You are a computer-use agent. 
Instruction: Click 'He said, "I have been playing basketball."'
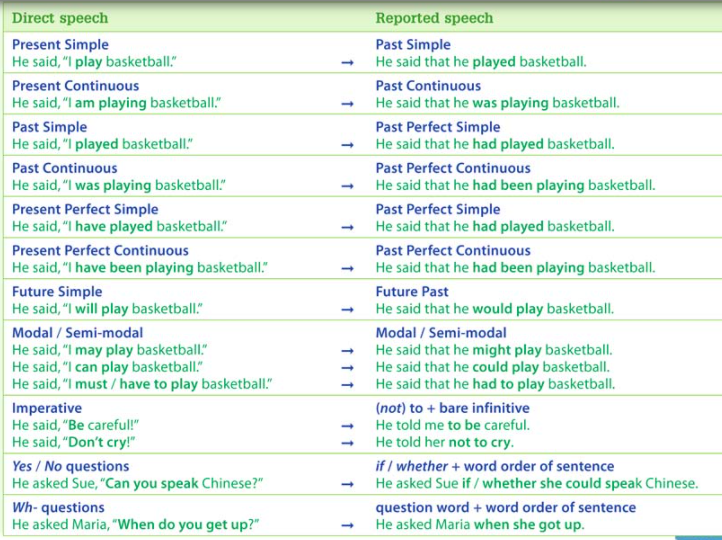coord(140,267)
